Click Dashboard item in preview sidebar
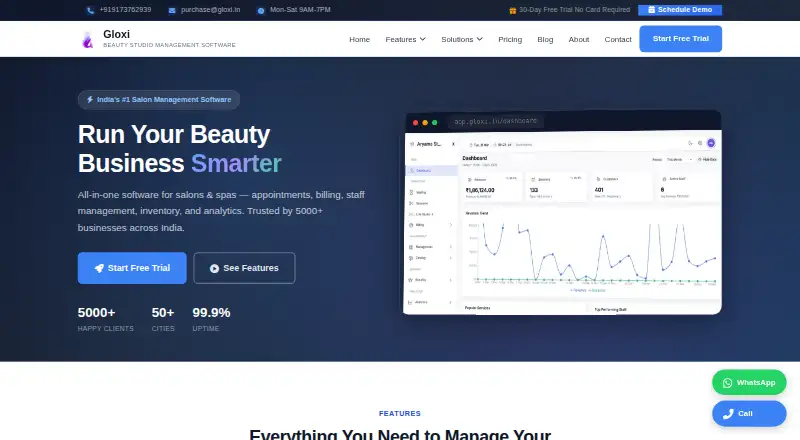This screenshot has height=440, width=800. [x=432, y=170]
